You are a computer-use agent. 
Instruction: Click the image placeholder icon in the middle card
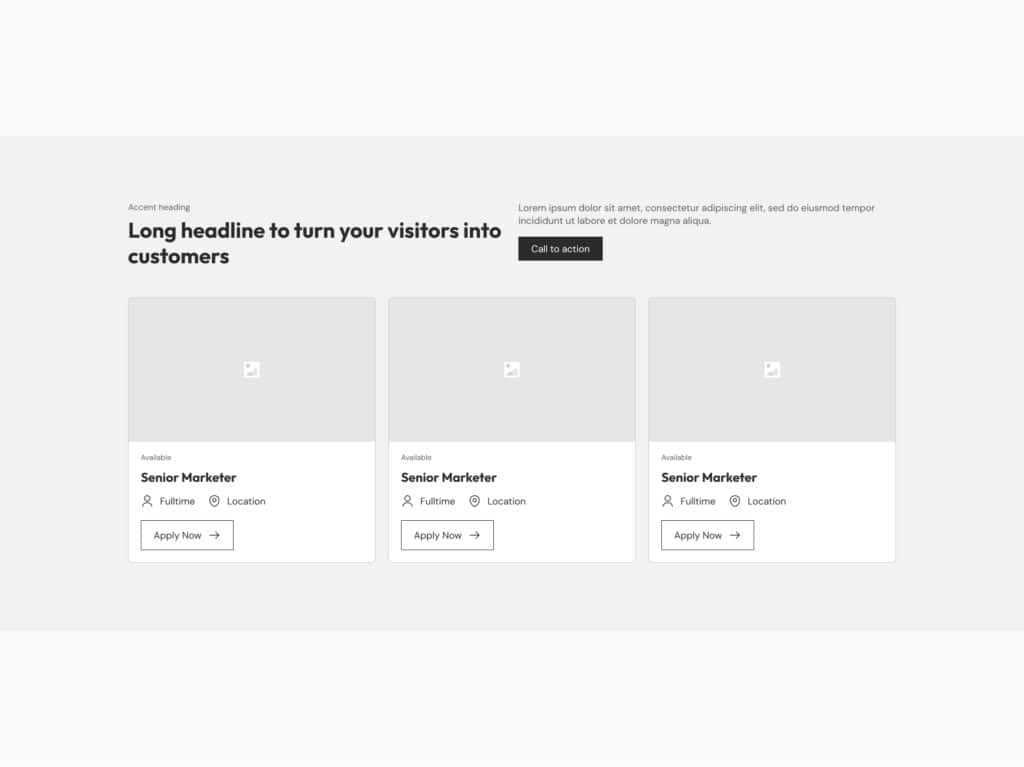(x=511, y=370)
